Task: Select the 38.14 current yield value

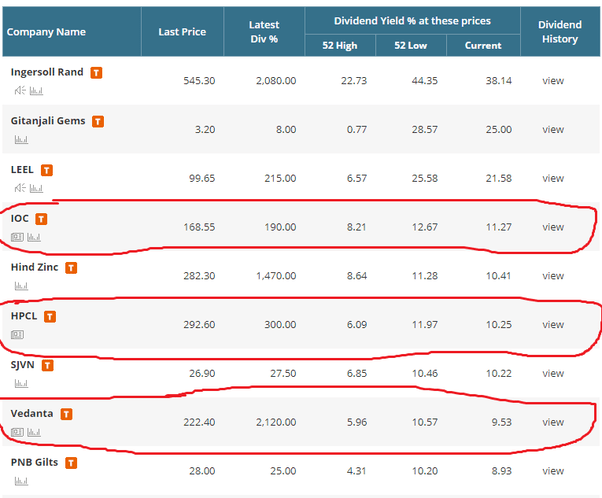Action: point(499,81)
